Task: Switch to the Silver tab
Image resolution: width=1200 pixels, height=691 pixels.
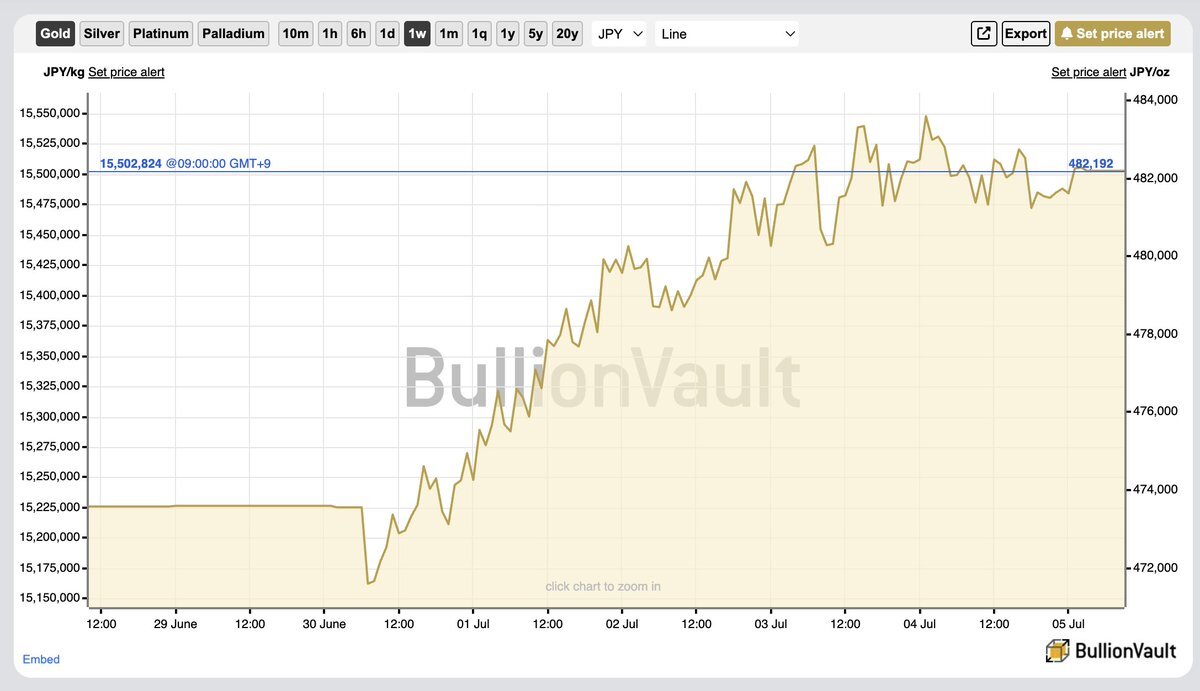Action: pos(102,33)
